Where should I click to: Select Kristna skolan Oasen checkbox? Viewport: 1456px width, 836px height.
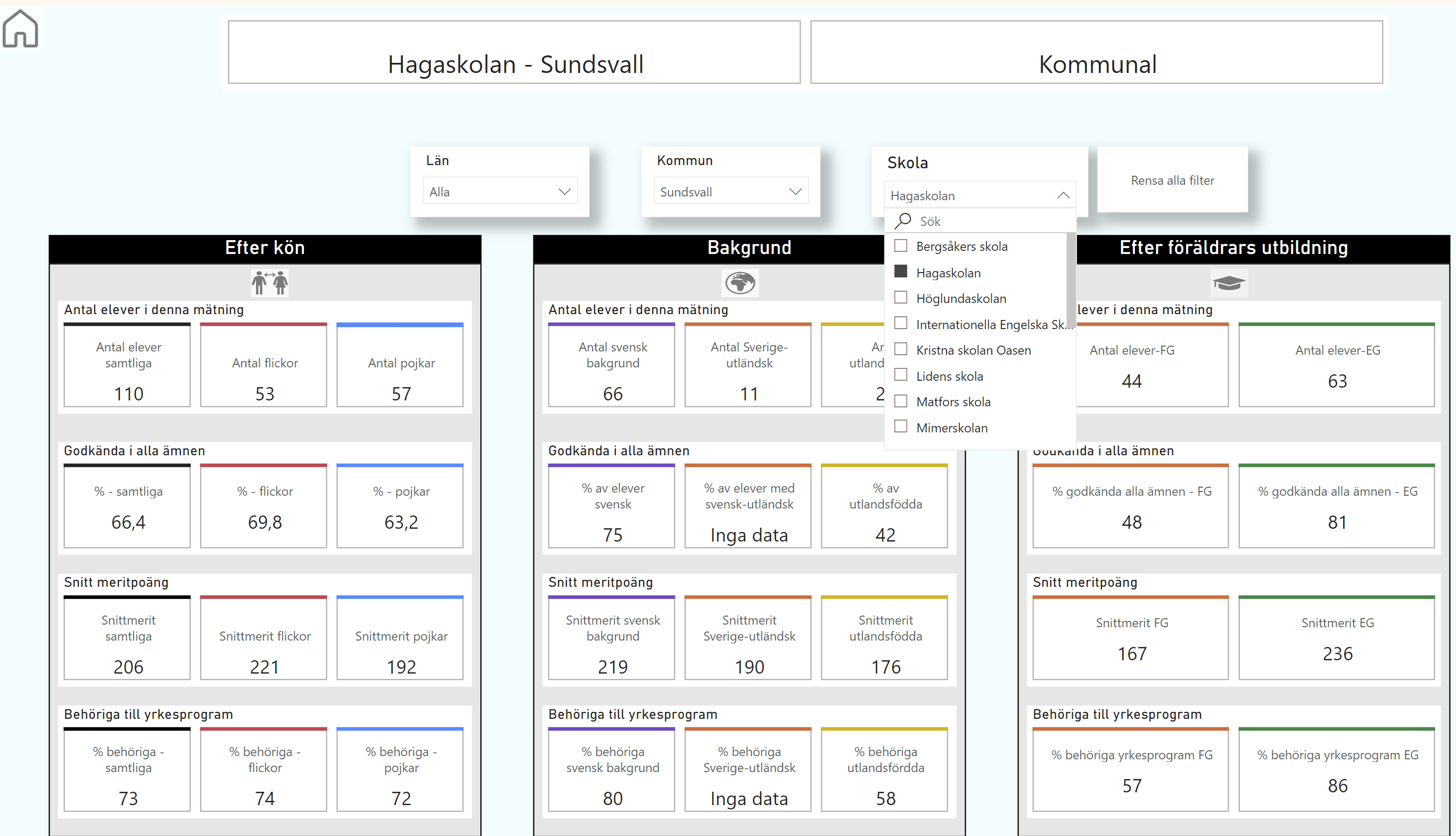[901, 349]
